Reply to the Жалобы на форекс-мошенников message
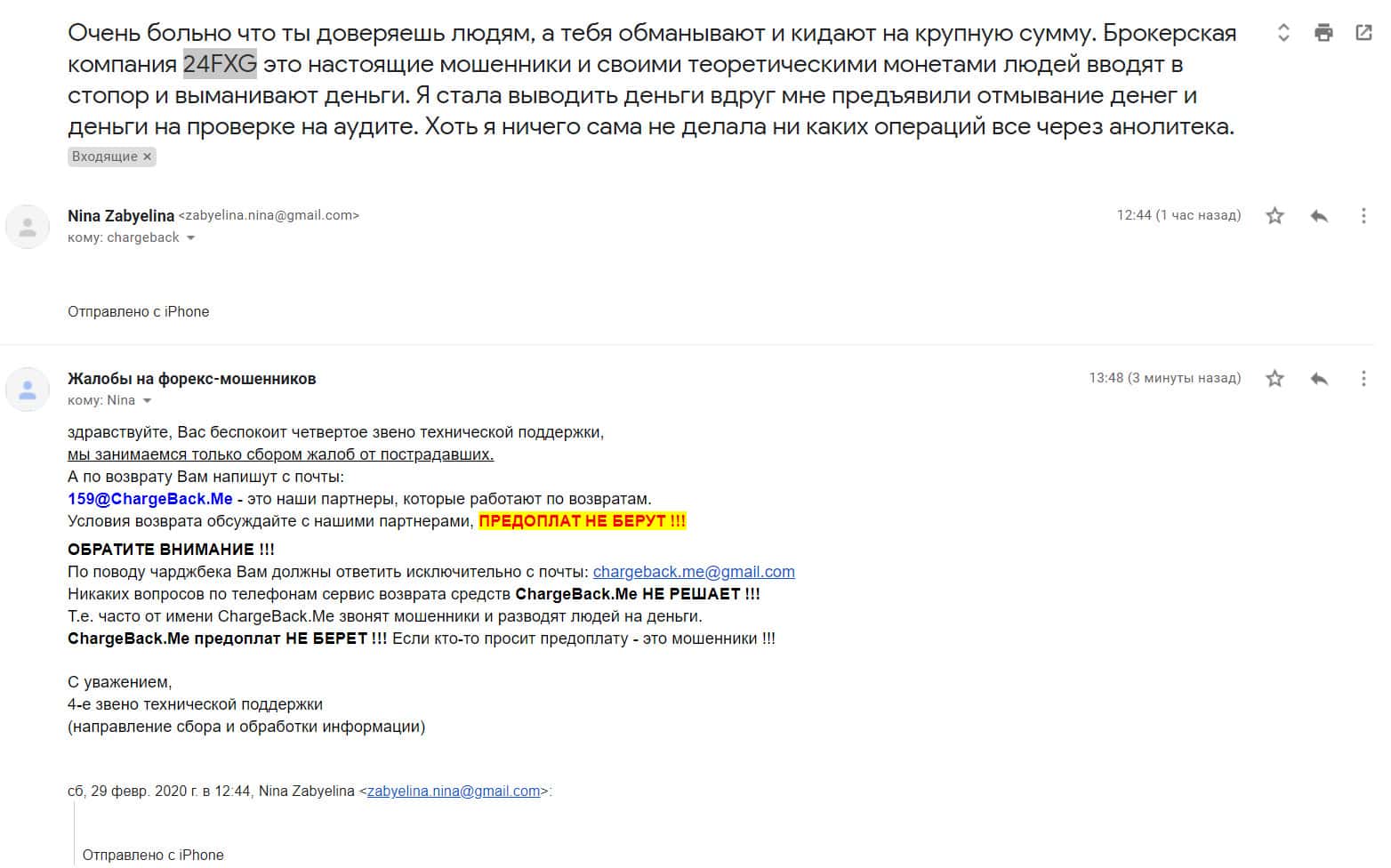The width and height of the screenshot is (1391, 868). coord(1319,379)
